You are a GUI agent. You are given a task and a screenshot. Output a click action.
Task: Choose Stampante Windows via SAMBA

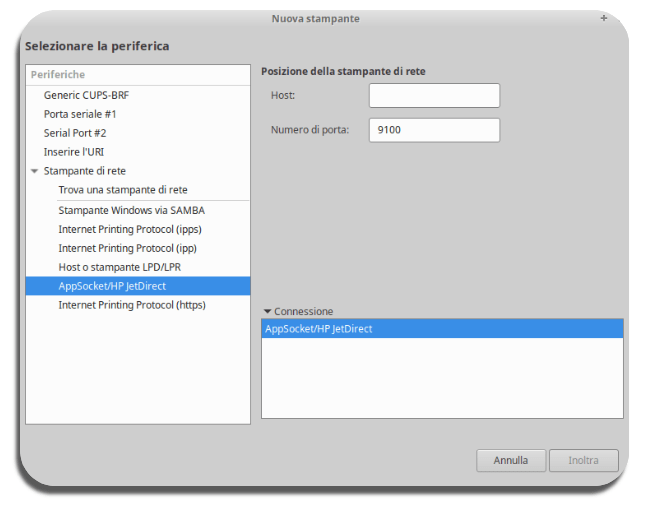131,210
